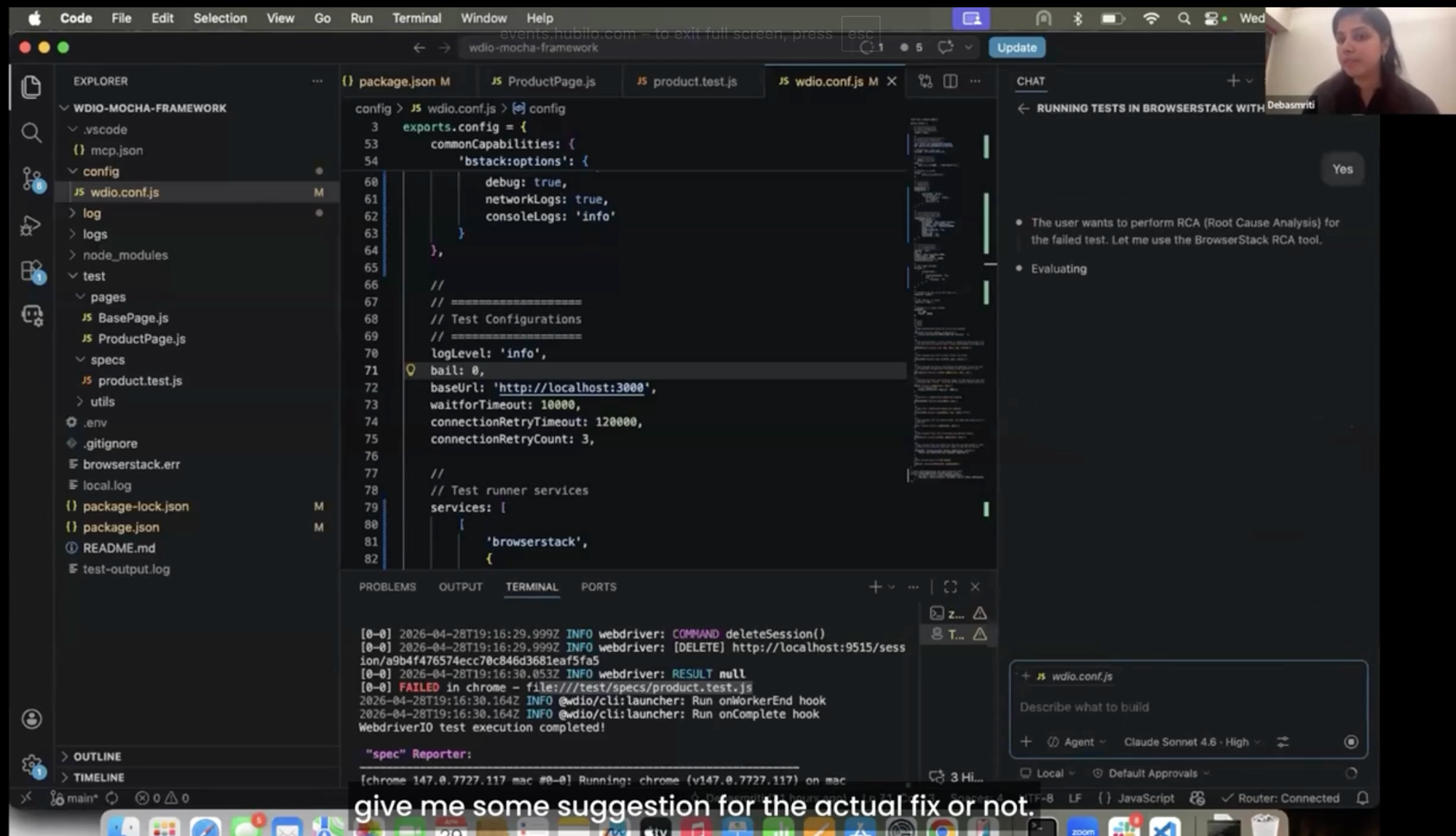The height and width of the screenshot is (836, 1456).
Task: Open the Extensions view
Action: (31, 271)
